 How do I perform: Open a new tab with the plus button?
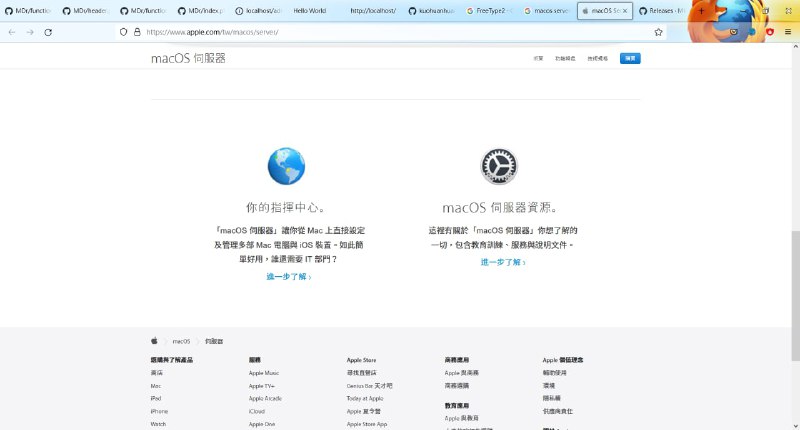[x=701, y=11]
